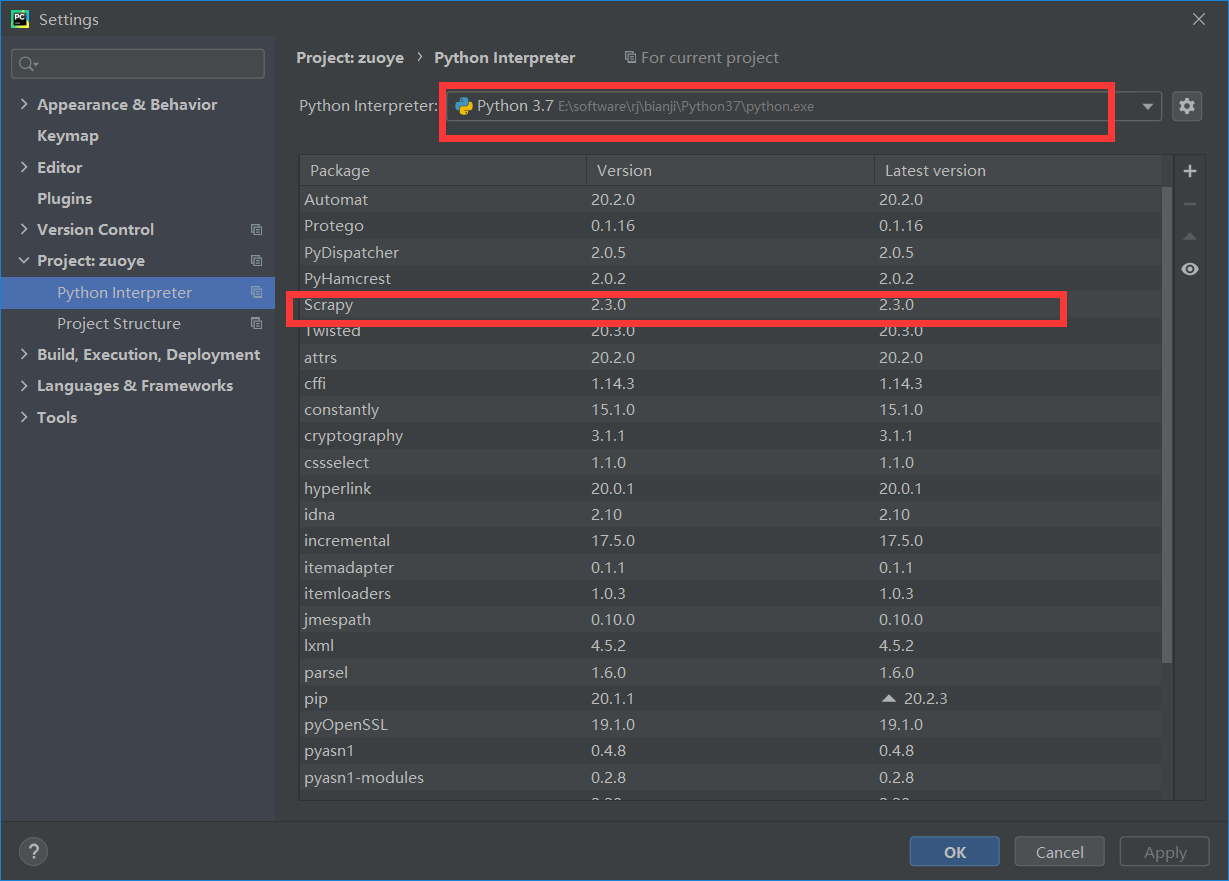Click the help question mark button
The height and width of the screenshot is (881, 1229).
point(34,852)
